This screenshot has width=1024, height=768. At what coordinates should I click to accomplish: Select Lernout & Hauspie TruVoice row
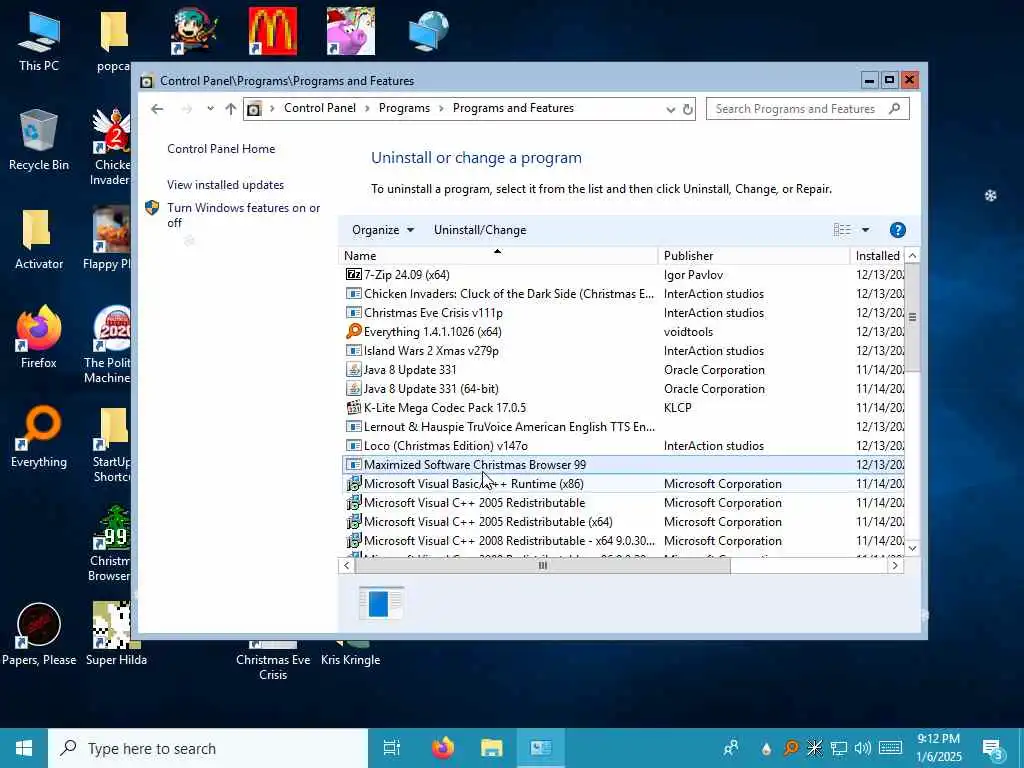[624, 426]
